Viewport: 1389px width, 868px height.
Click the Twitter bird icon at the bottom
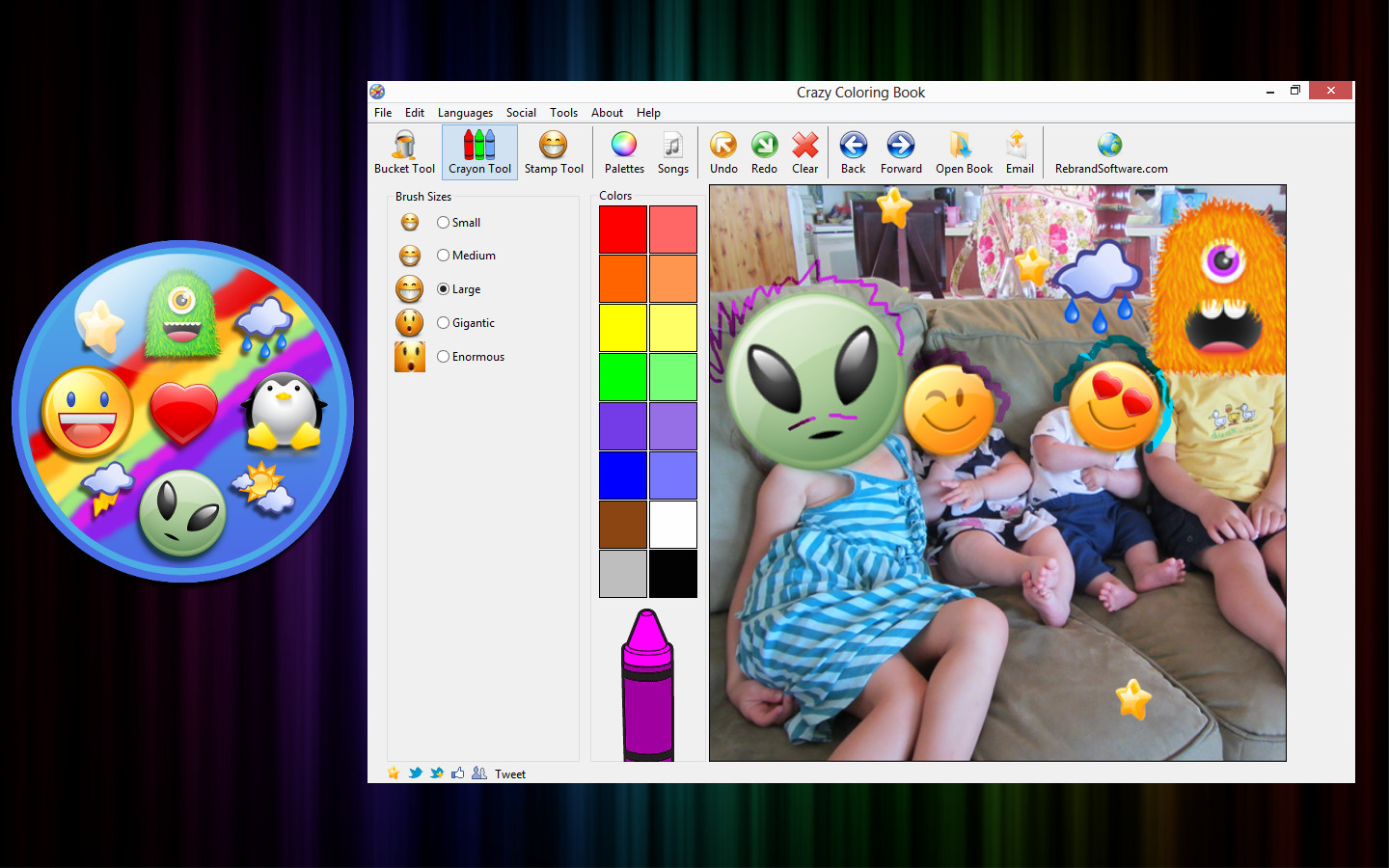click(415, 773)
